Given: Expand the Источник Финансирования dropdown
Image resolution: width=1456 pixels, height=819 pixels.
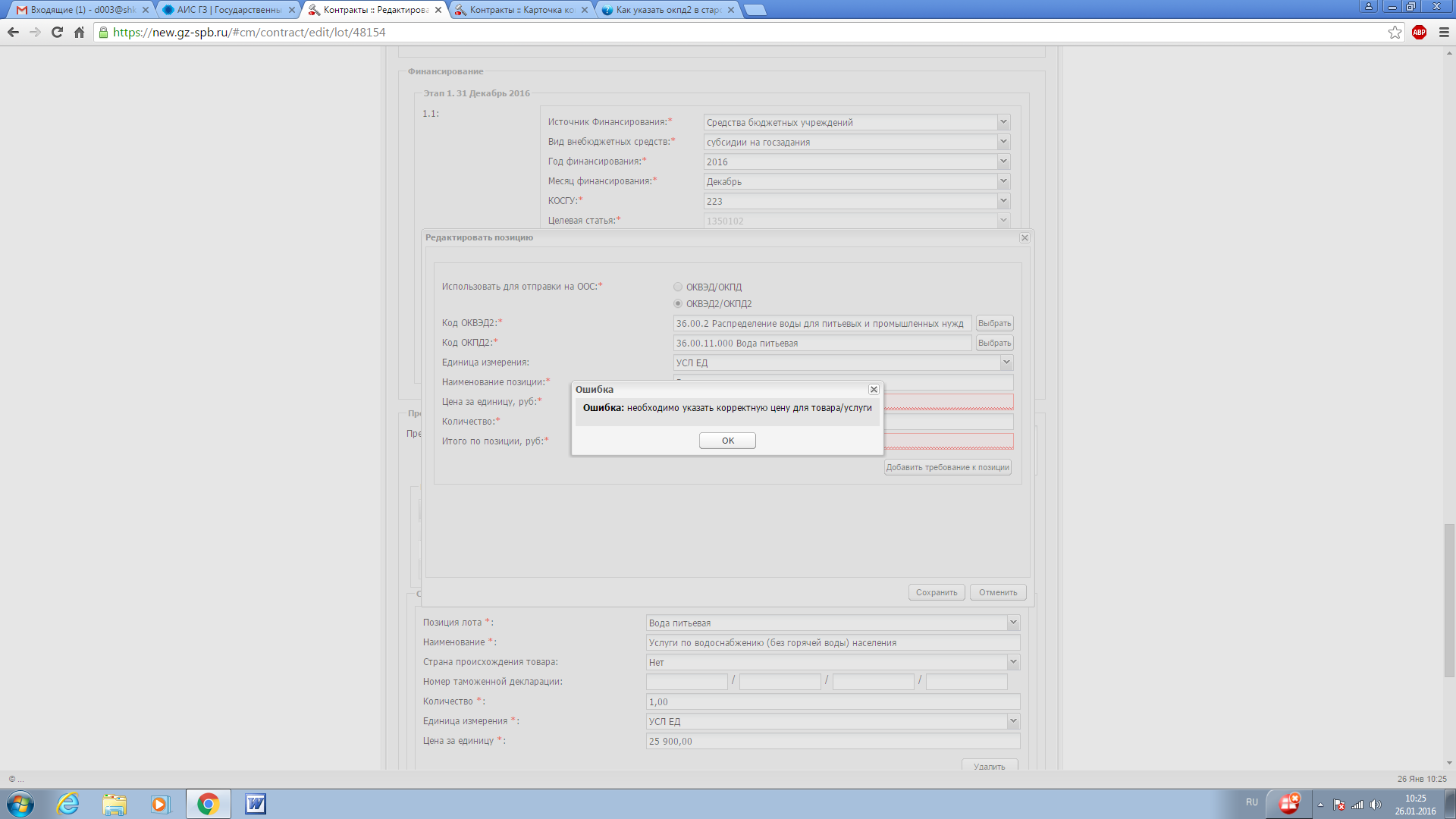Looking at the screenshot, I should click(x=1003, y=122).
